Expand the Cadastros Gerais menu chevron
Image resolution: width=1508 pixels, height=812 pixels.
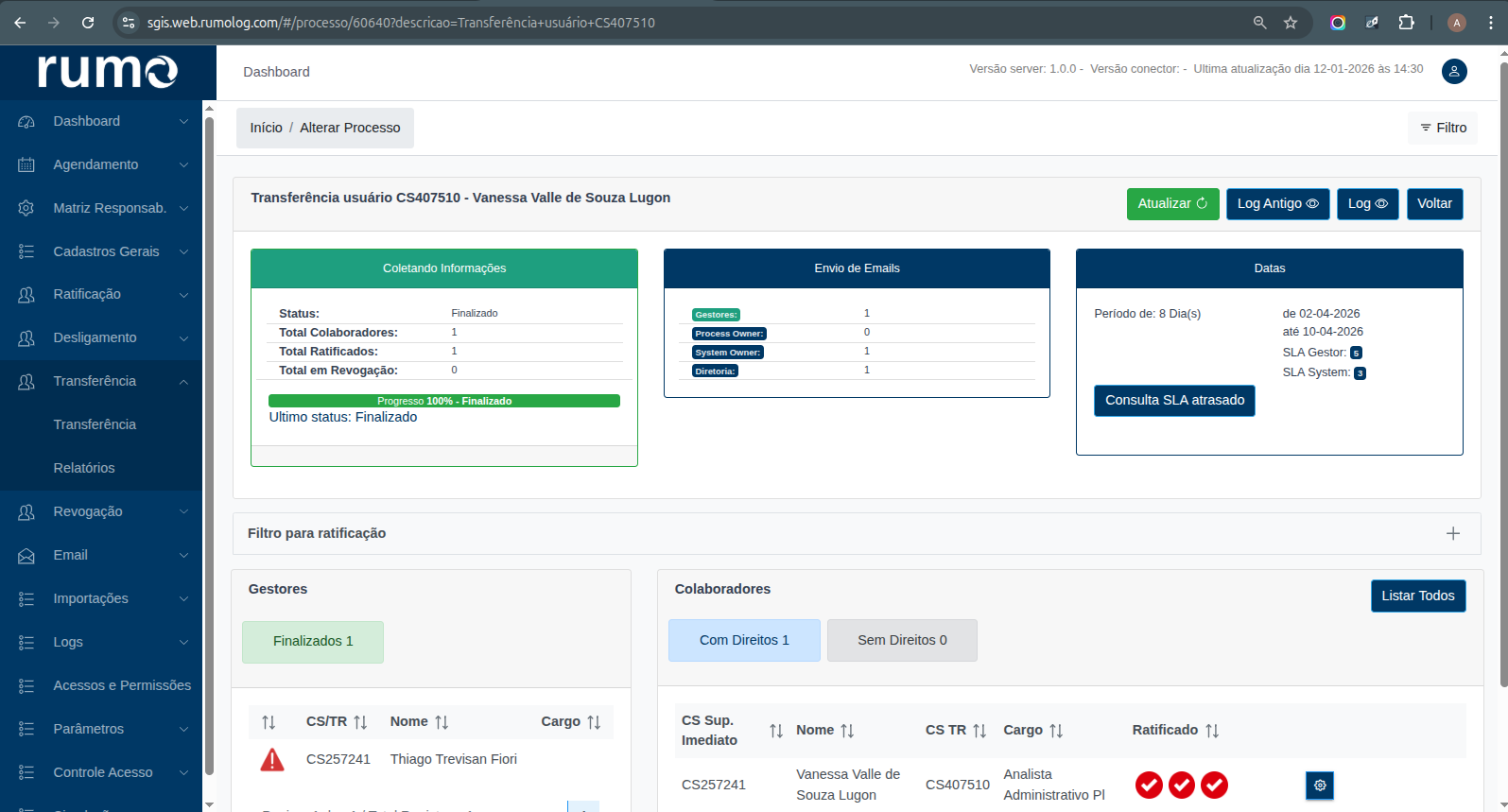click(x=183, y=252)
